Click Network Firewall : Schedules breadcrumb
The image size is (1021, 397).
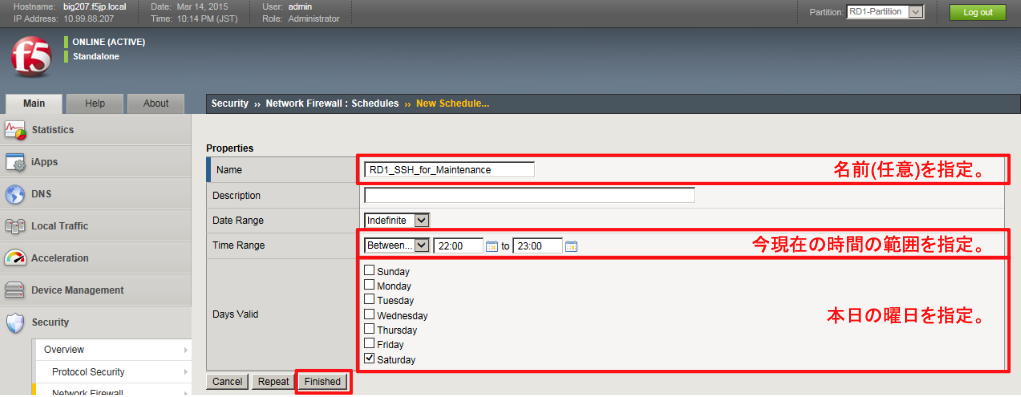point(332,103)
